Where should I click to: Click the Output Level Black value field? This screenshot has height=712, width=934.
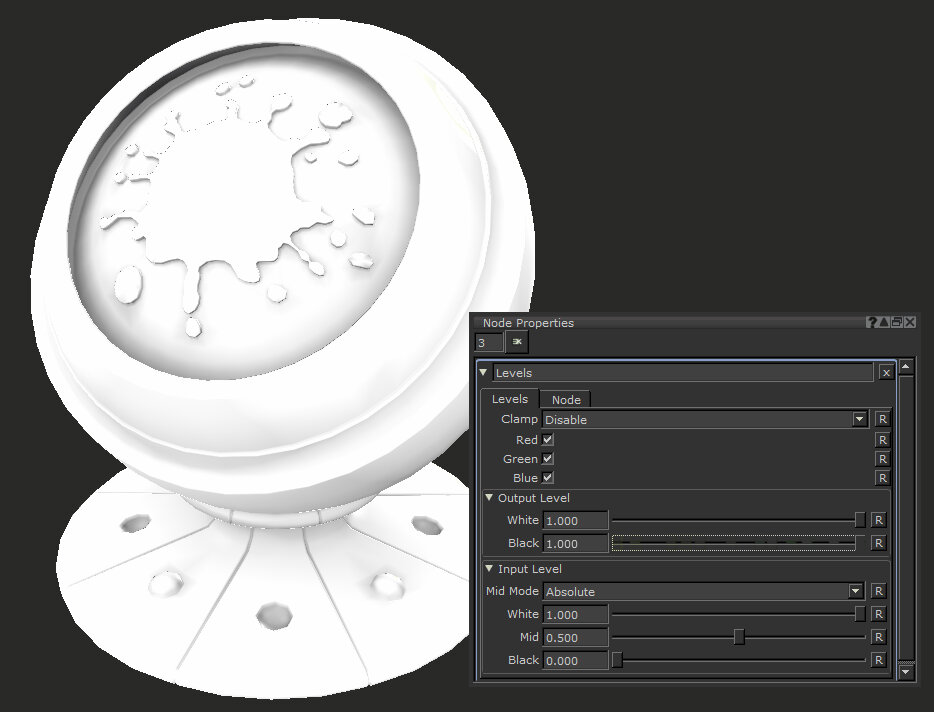pos(575,543)
